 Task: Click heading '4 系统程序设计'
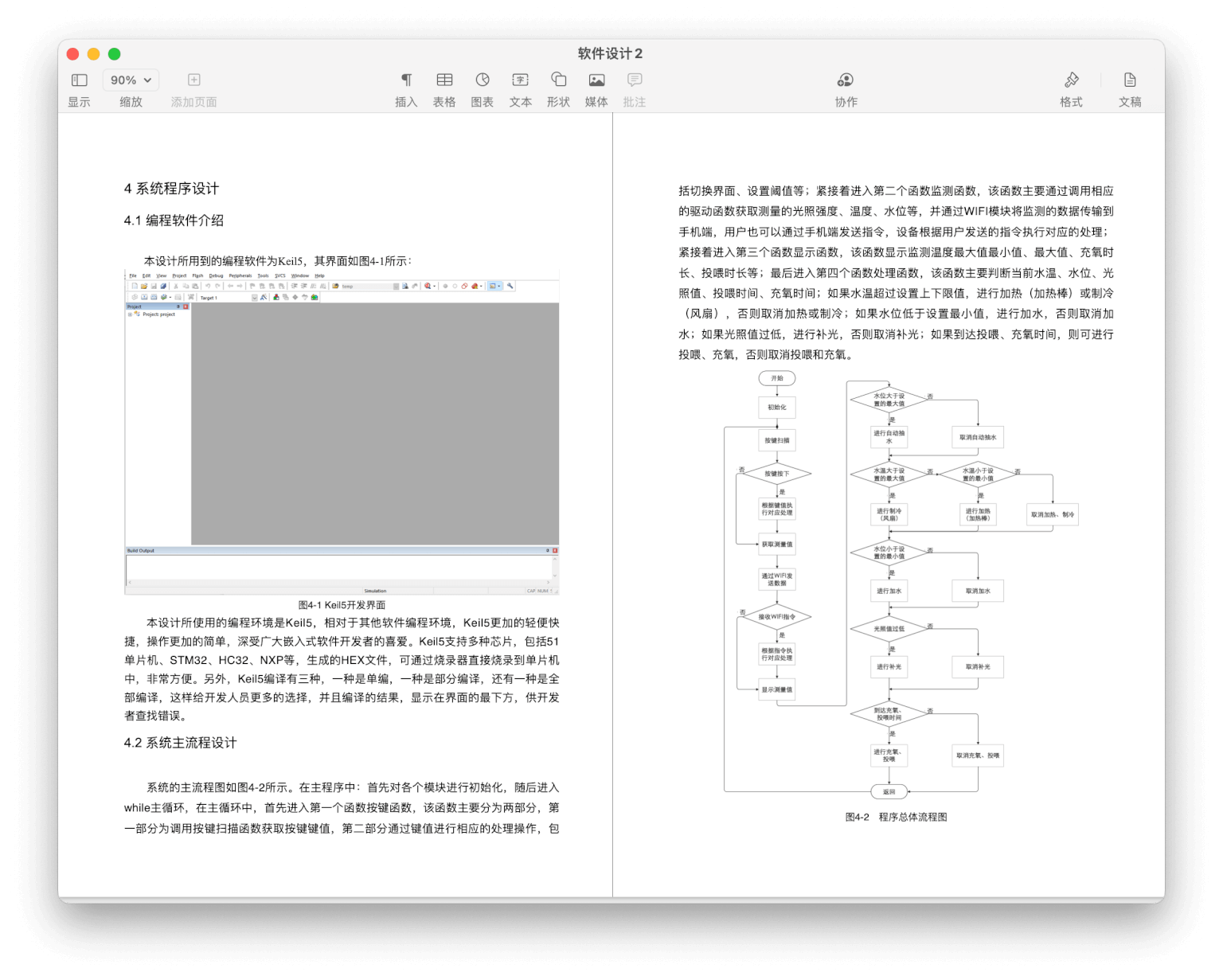tap(171, 189)
